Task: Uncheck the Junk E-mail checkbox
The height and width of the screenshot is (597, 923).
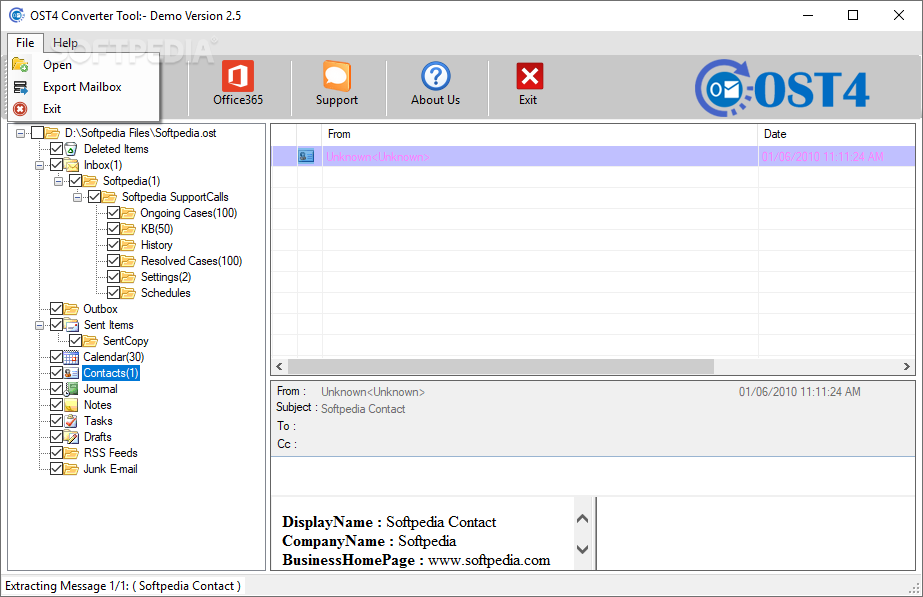Action: [x=57, y=469]
